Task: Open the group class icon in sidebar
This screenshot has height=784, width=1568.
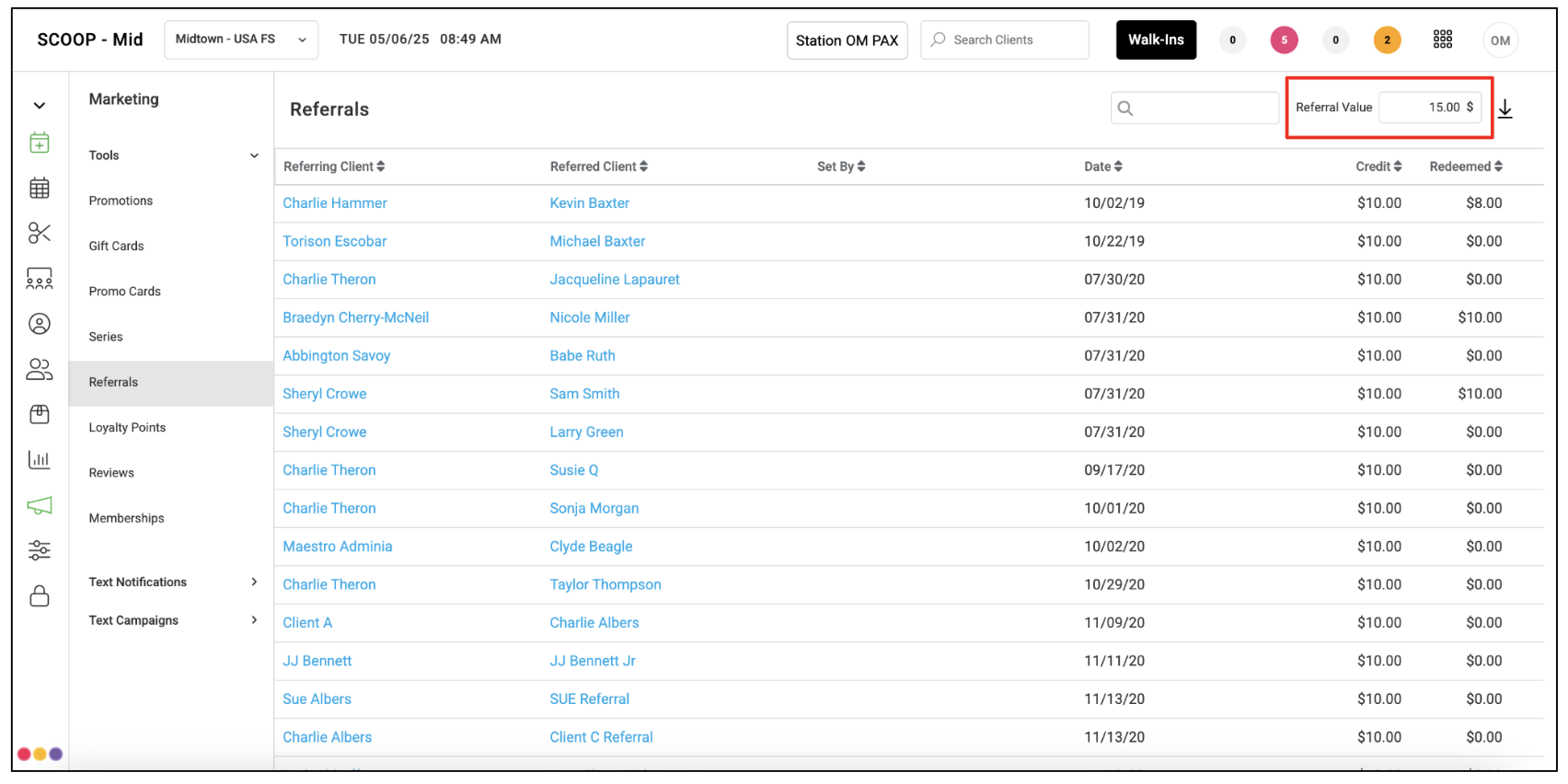Action: pyautogui.click(x=40, y=279)
